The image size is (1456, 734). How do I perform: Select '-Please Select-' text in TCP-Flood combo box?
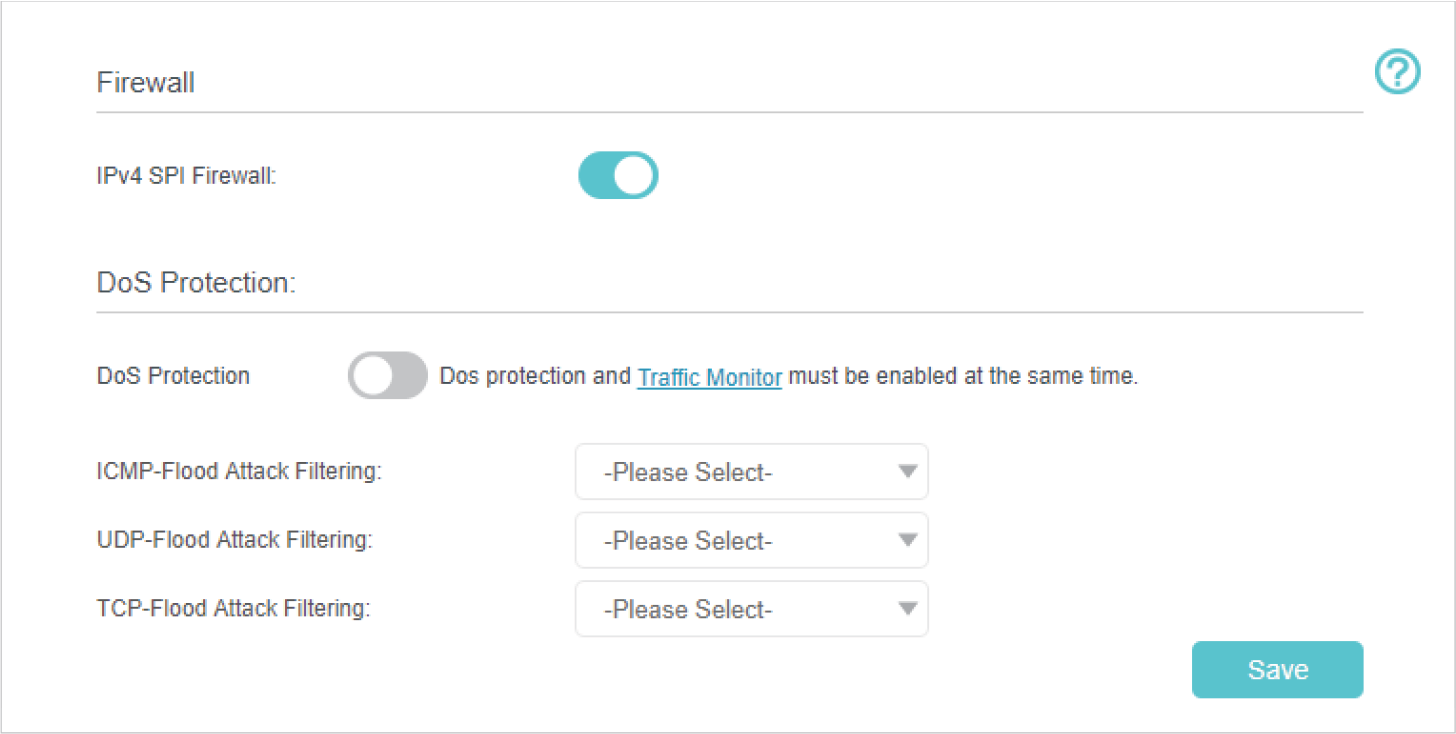tap(688, 610)
